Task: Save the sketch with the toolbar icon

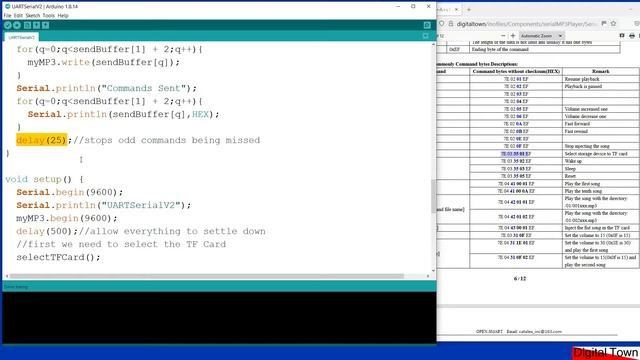Action: (45, 25)
